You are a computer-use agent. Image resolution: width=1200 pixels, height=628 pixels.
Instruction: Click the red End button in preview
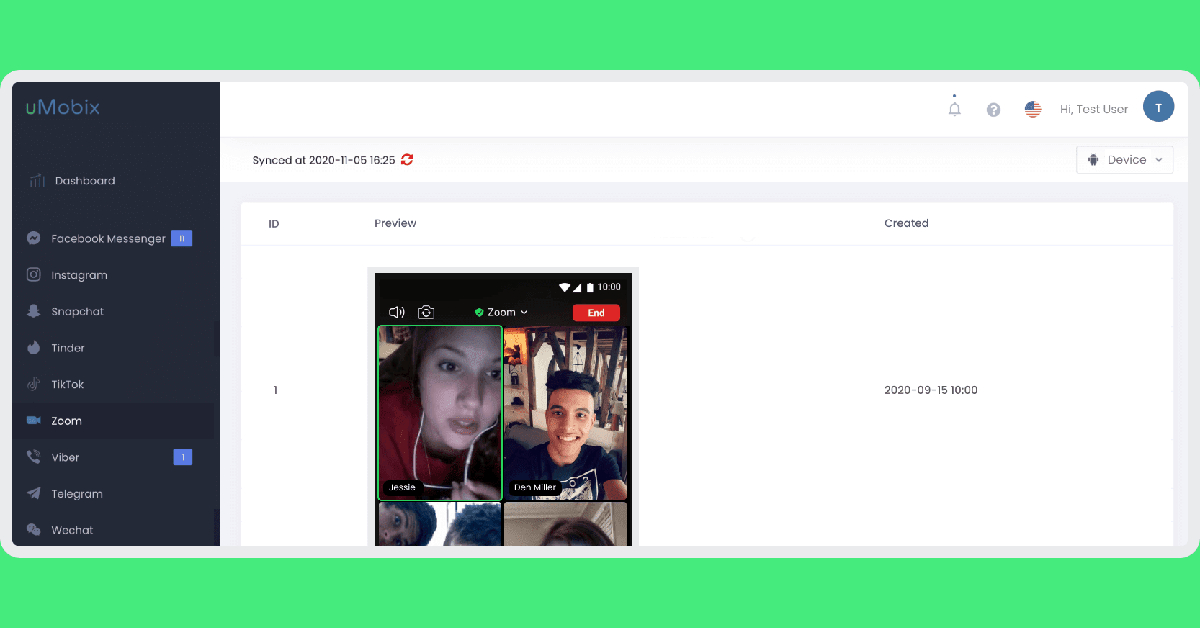pyautogui.click(x=596, y=313)
